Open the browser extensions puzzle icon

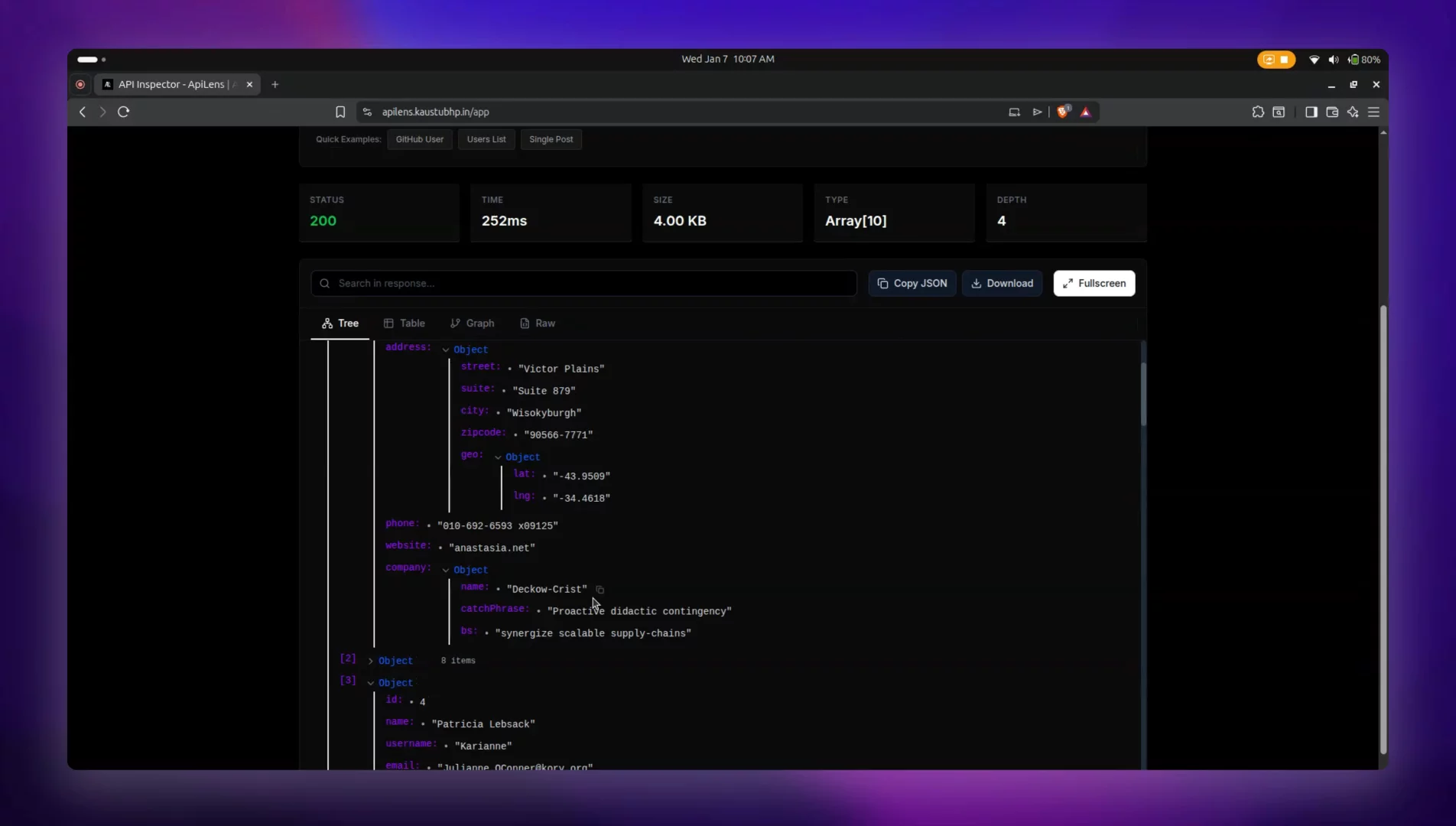[x=1258, y=112]
